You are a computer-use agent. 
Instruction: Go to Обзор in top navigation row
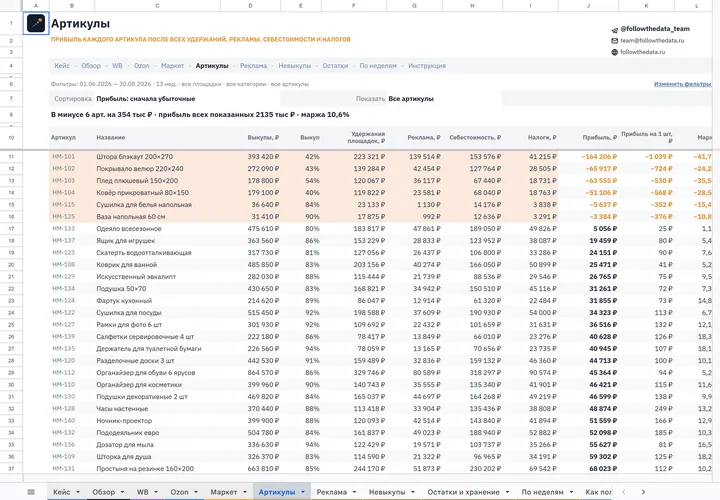pyautogui.click(x=91, y=66)
